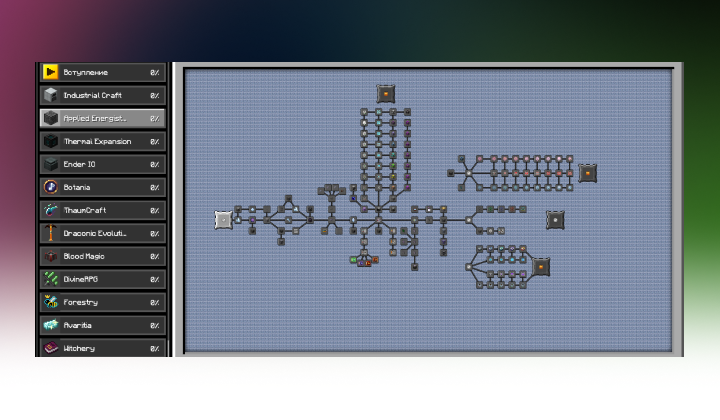Open the Вступление quest chapter
This screenshot has width=720, height=420.
point(100,72)
